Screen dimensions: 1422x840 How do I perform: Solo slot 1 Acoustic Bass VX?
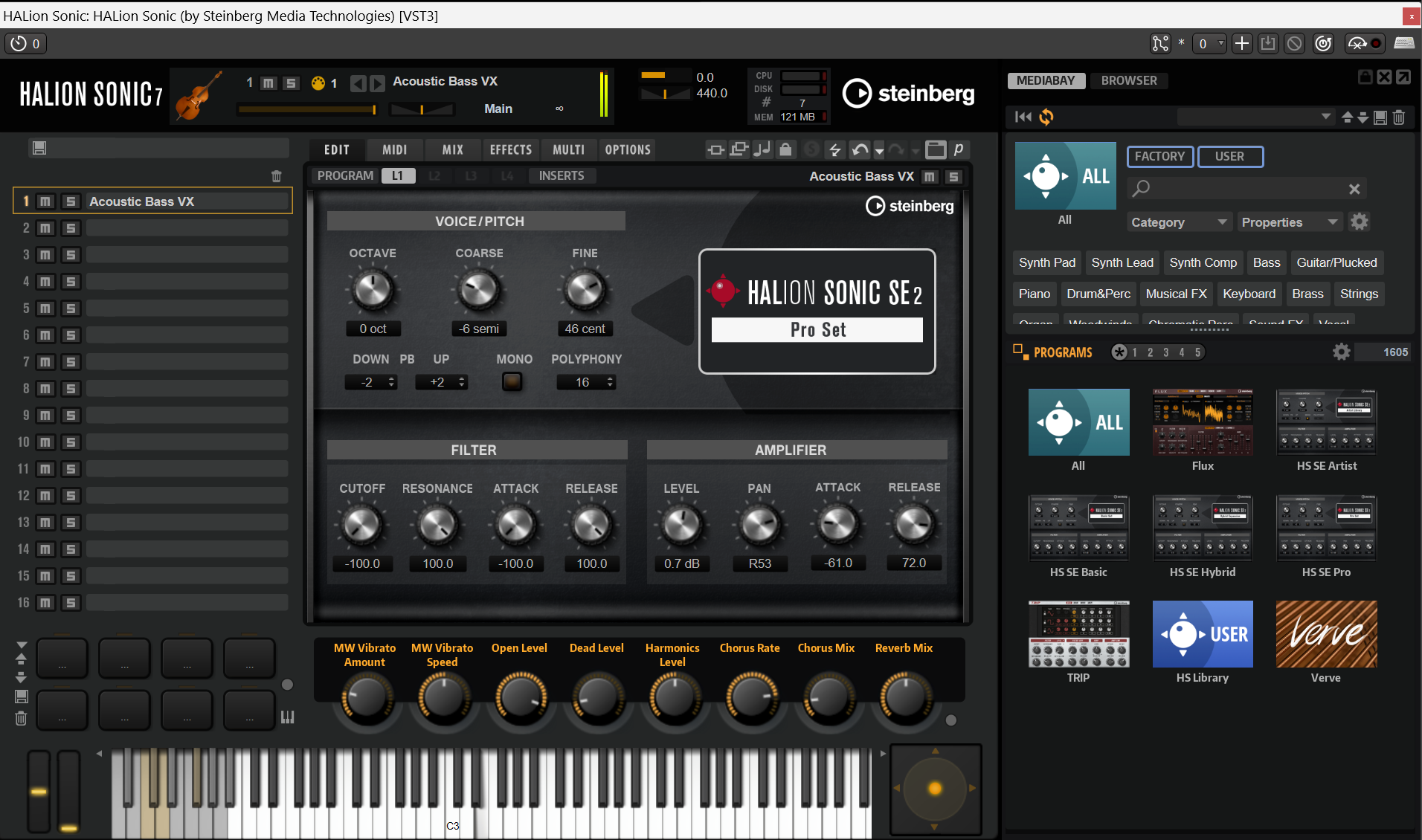71,201
